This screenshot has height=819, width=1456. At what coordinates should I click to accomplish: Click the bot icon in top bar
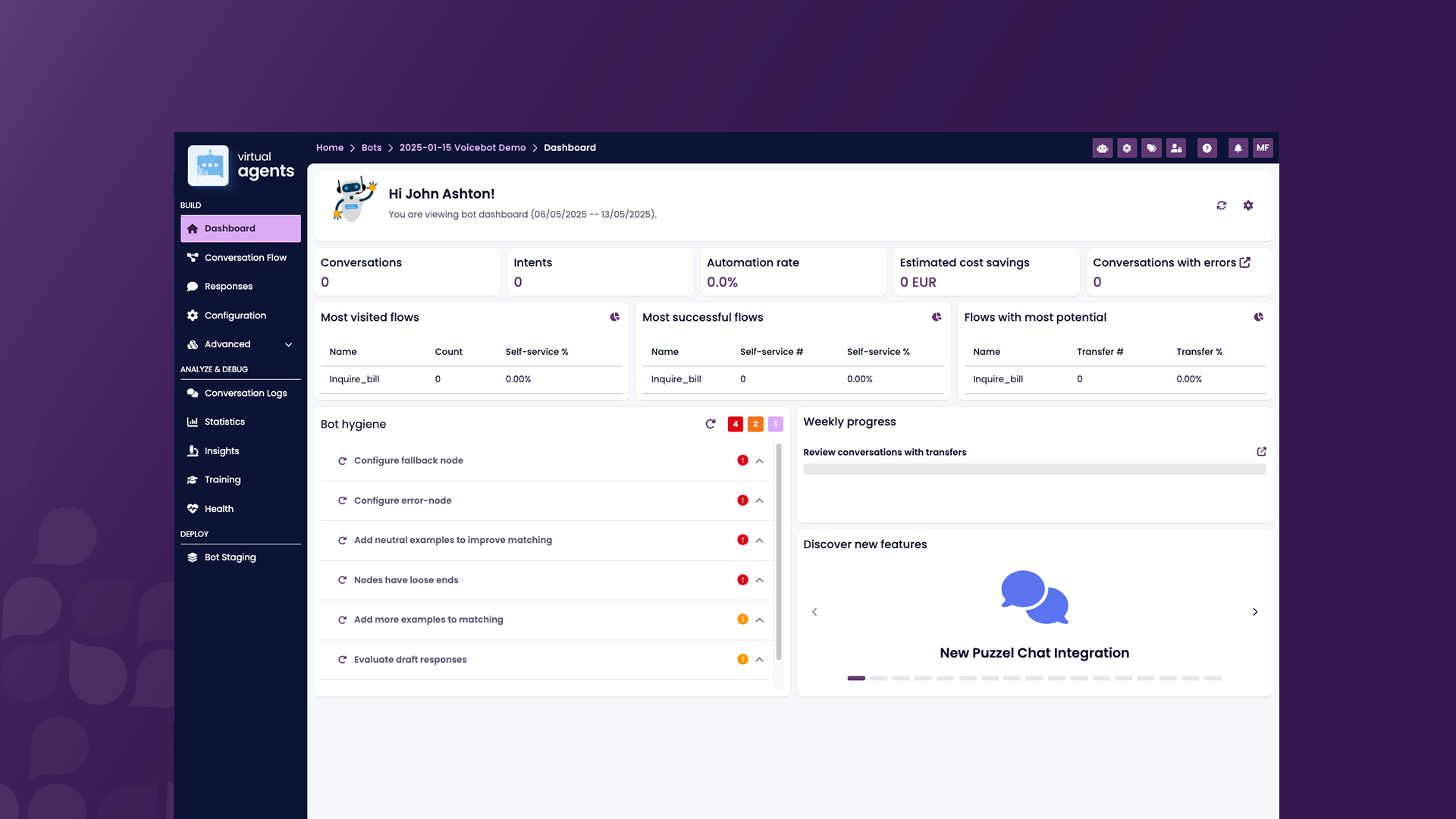[x=1102, y=148]
